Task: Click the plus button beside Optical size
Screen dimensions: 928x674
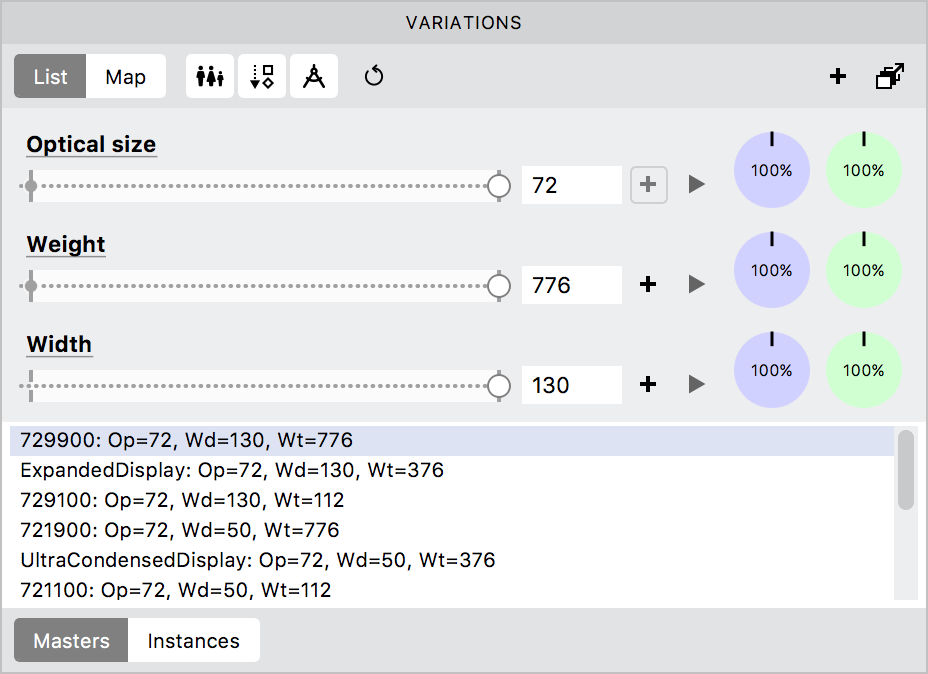Action: (x=649, y=185)
